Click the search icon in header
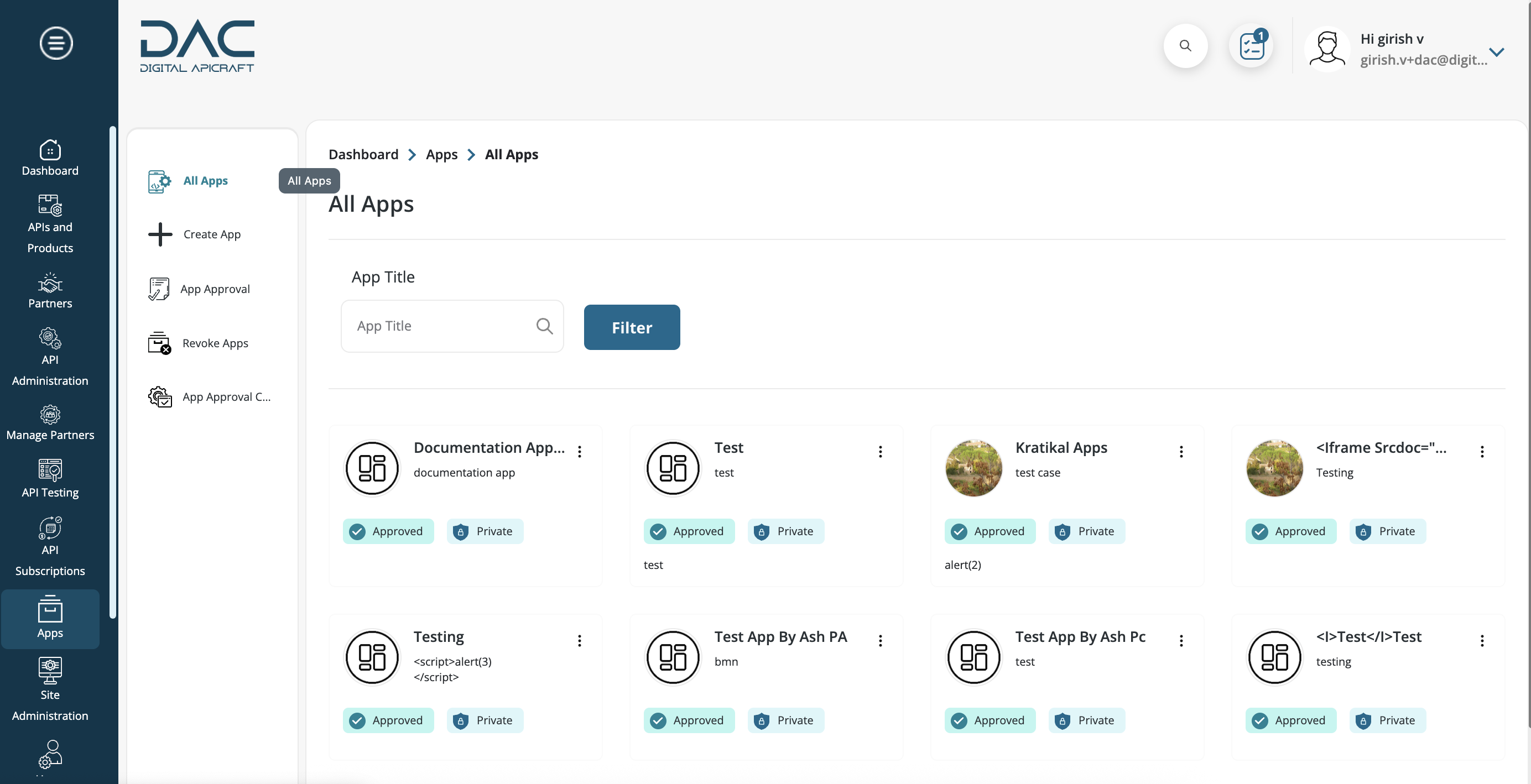Screen dimensions: 1531x784 point(1185,46)
